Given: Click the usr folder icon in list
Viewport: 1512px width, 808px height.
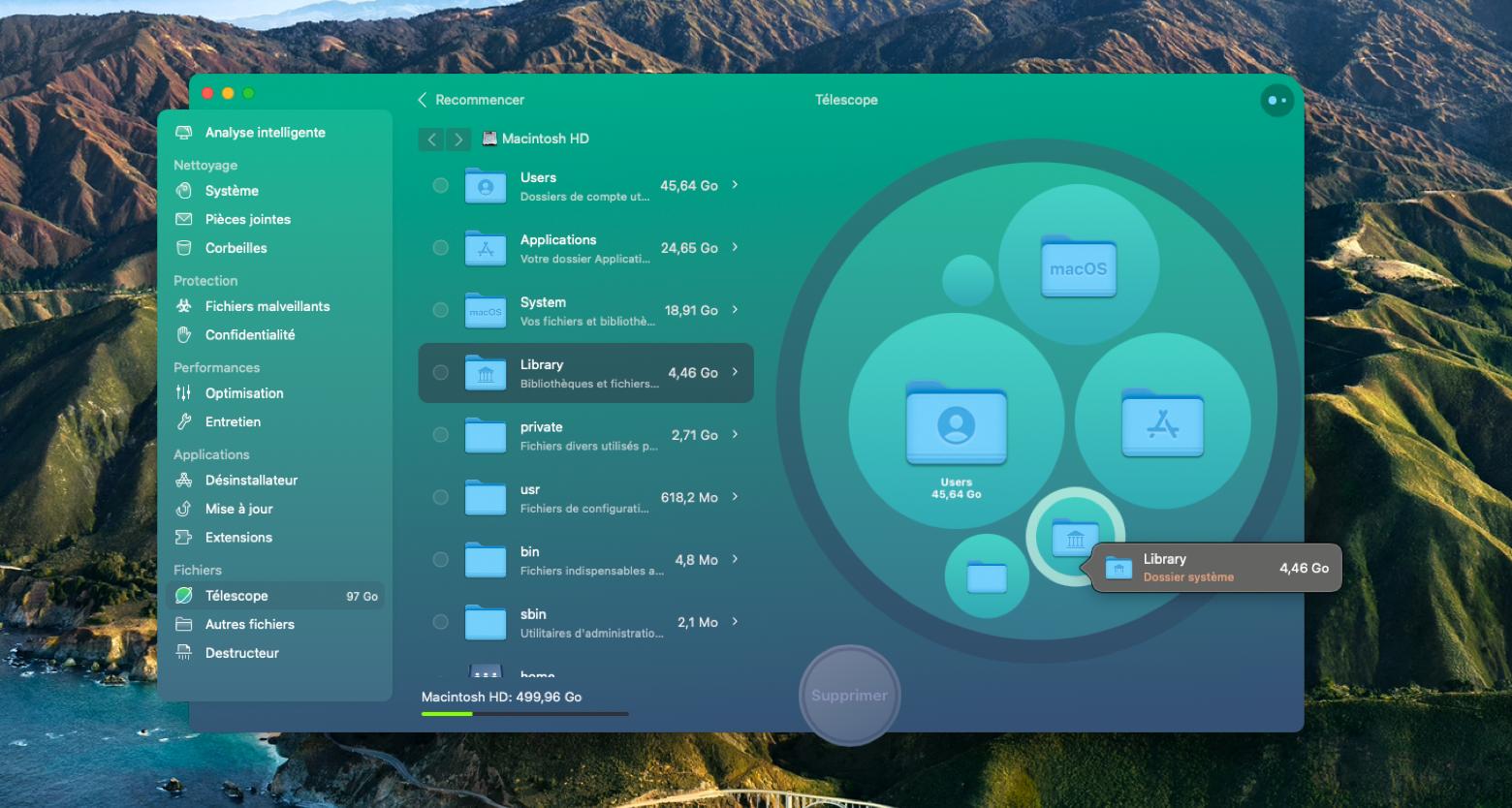Looking at the screenshot, I should pos(486,497).
